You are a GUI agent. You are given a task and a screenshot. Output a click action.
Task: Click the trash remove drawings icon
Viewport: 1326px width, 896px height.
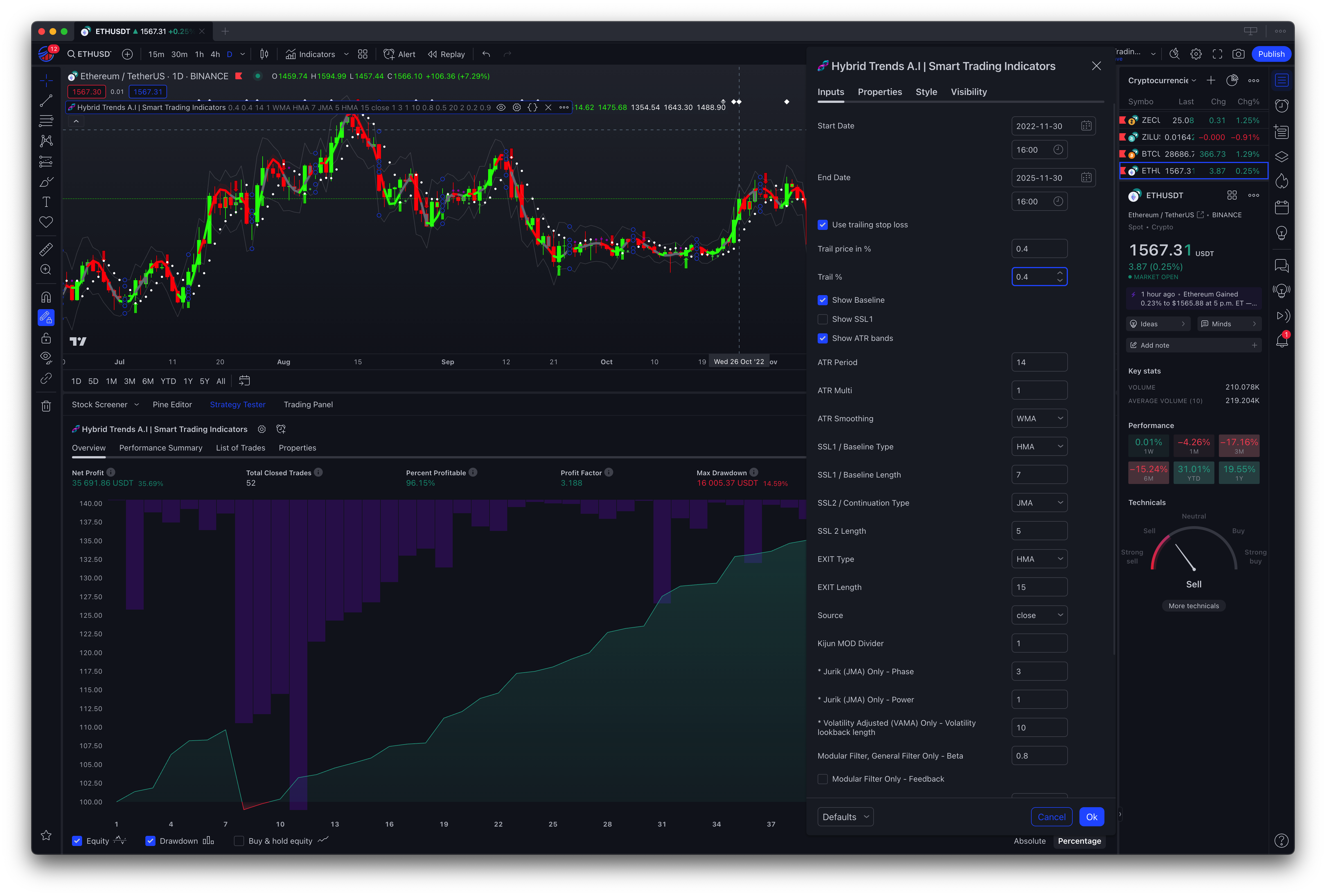click(46, 406)
